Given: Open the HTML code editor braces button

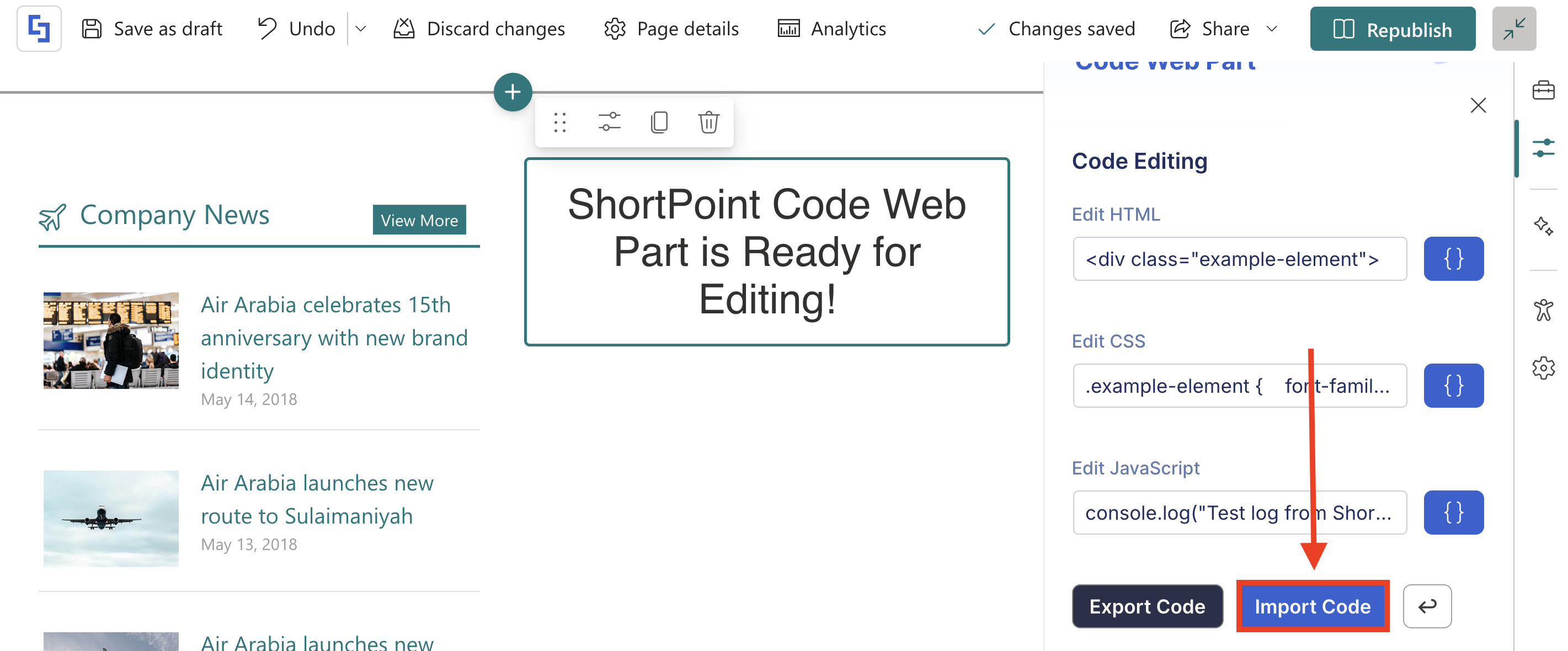Looking at the screenshot, I should coord(1453,259).
